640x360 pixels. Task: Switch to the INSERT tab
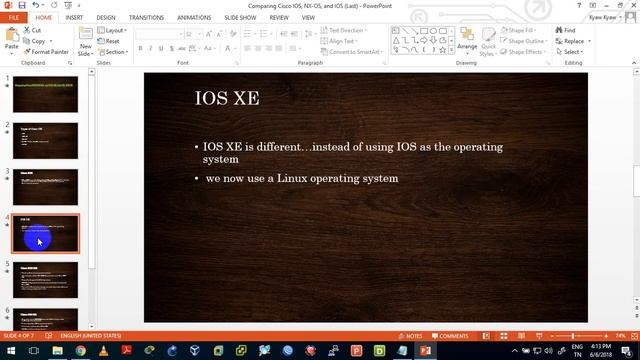pyautogui.click(x=74, y=18)
